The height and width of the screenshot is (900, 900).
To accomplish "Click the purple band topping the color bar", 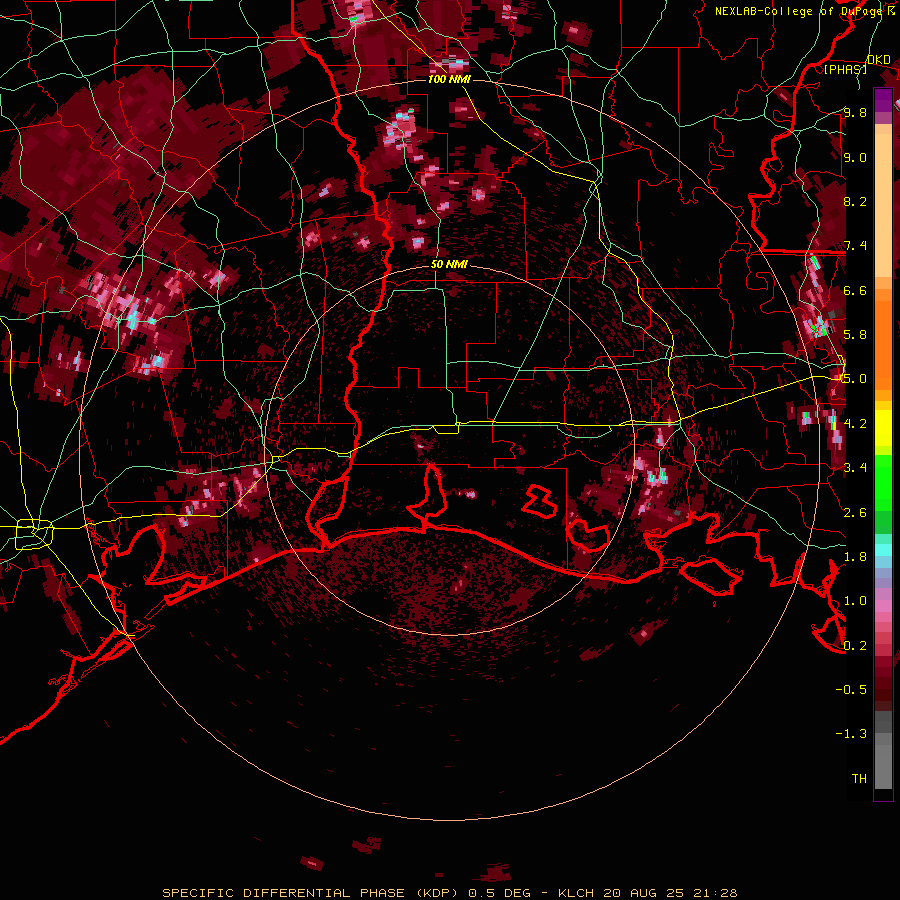I will pos(883,99).
